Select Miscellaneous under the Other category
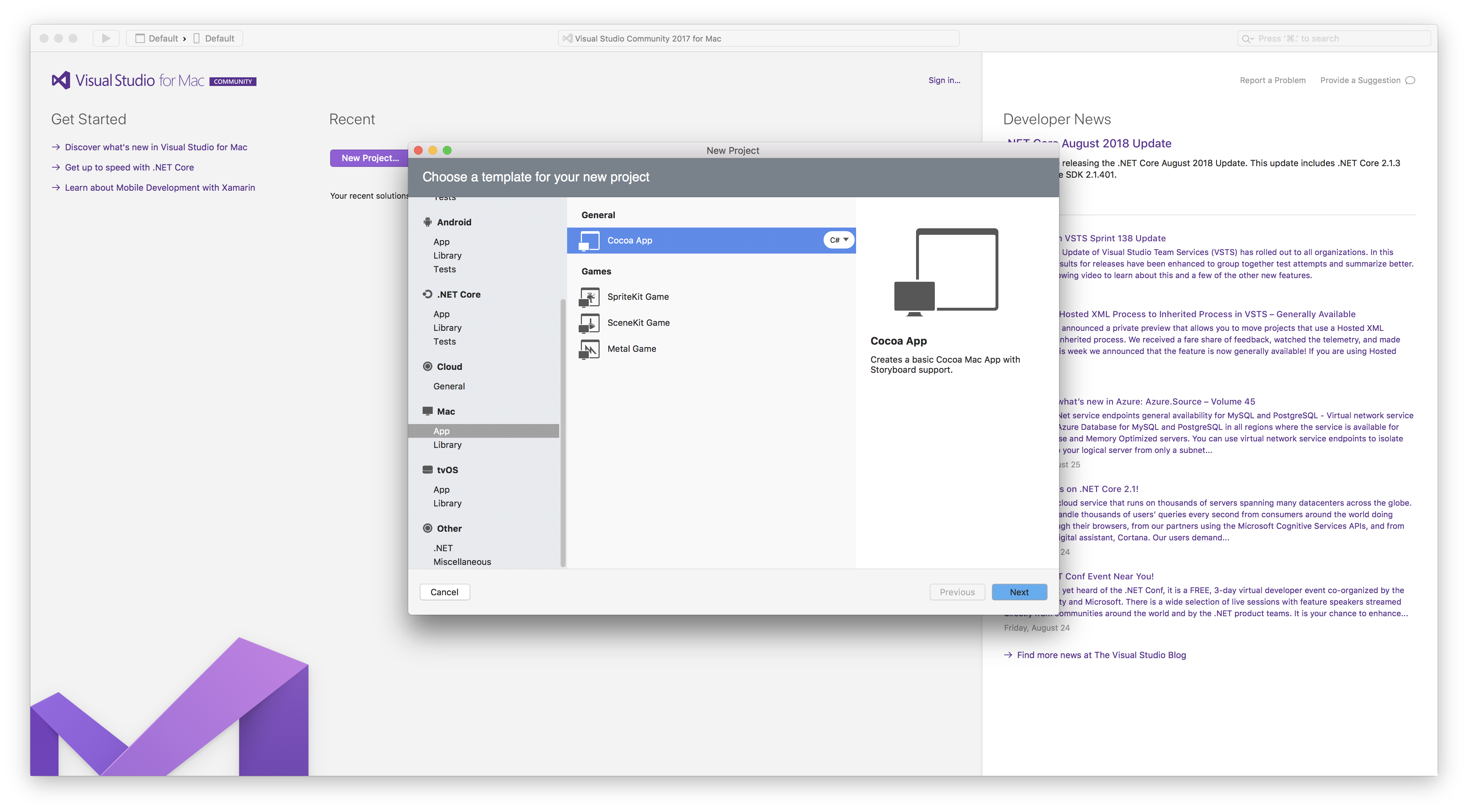 click(x=462, y=562)
